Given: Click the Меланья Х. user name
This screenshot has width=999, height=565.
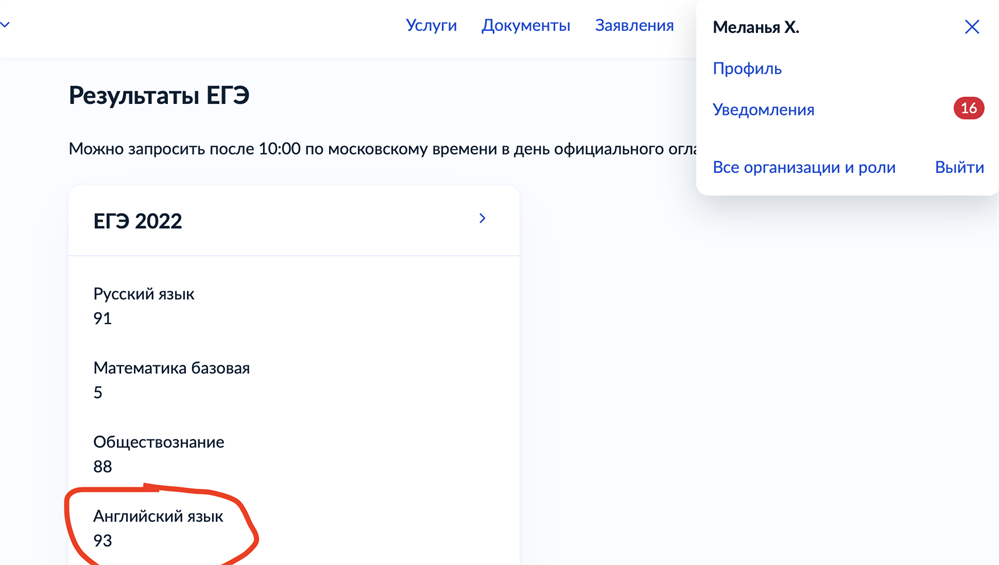Looking at the screenshot, I should pyautogui.click(x=756, y=27).
